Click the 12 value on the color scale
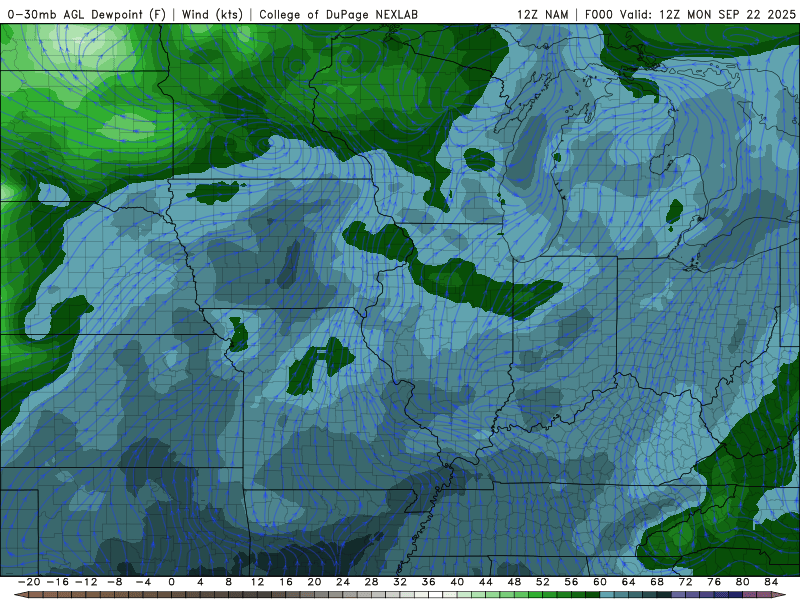The height and width of the screenshot is (600, 800). click(257, 582)
